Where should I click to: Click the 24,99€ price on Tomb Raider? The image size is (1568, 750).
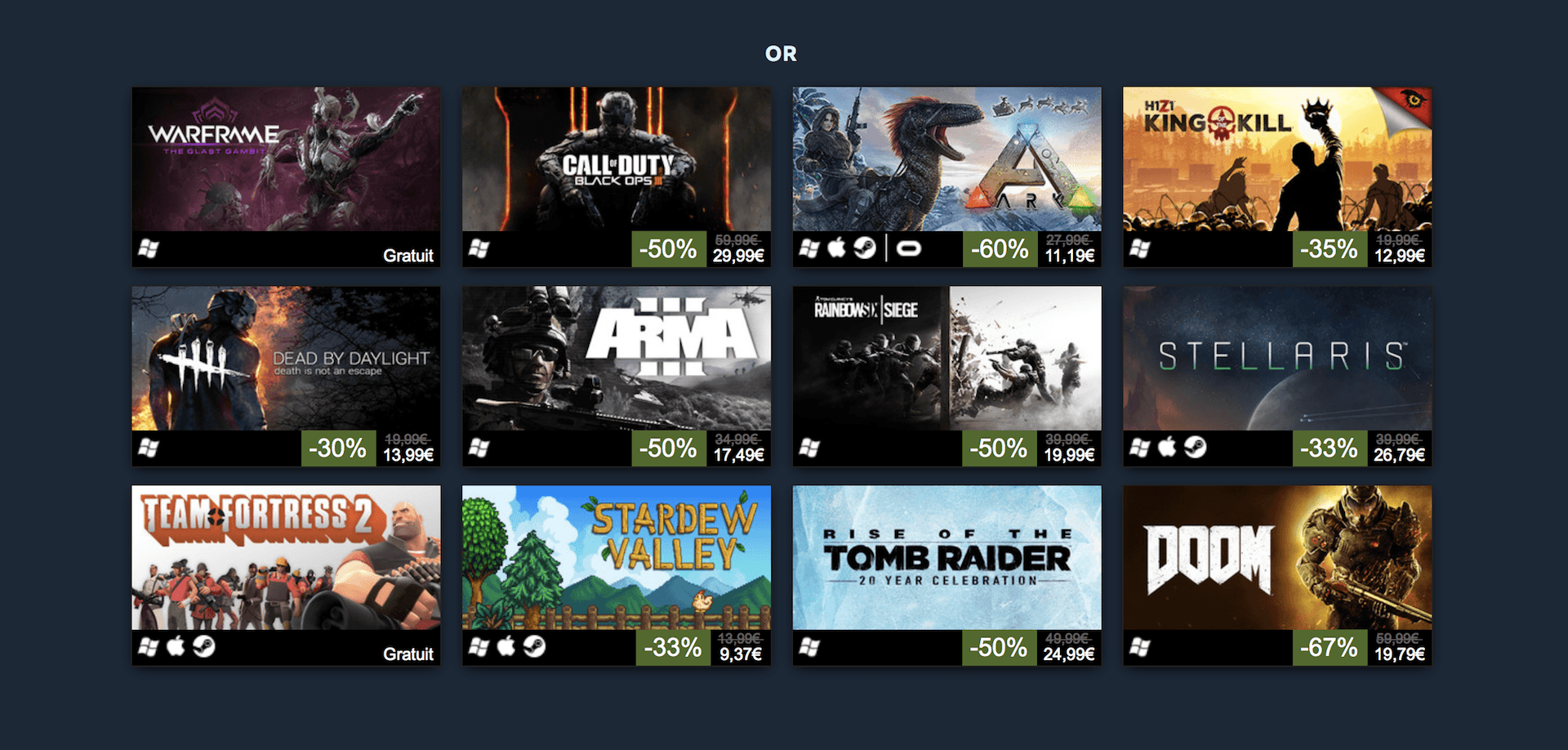coord(1069,654)
